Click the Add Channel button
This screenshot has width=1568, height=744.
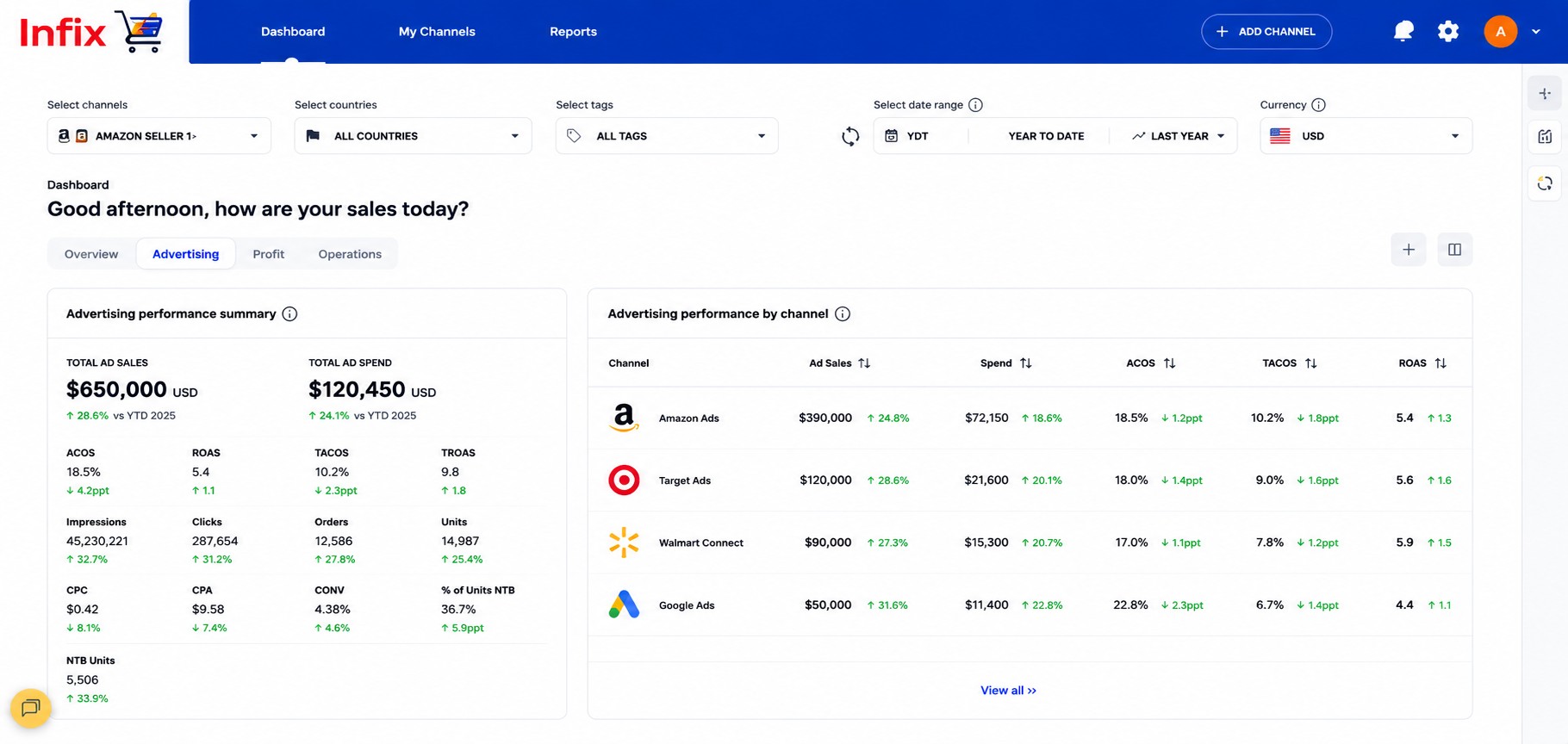1266,32
